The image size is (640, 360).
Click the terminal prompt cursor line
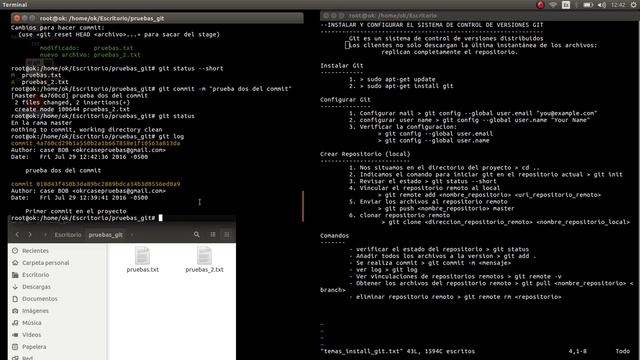click(87, 218)
